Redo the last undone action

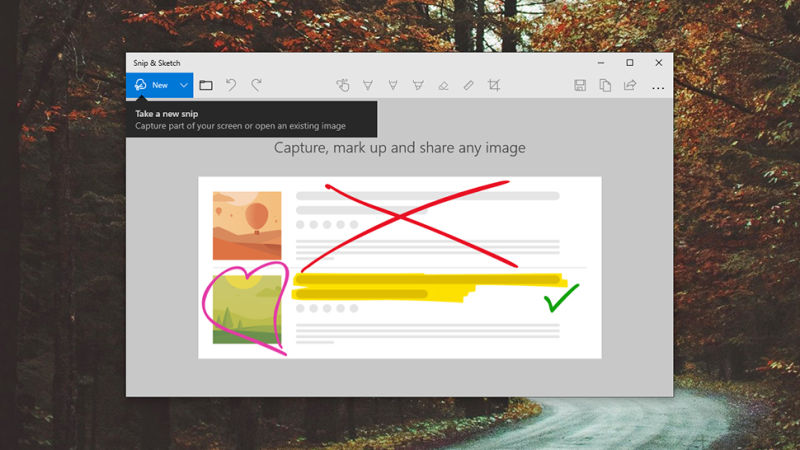(256, 86)
